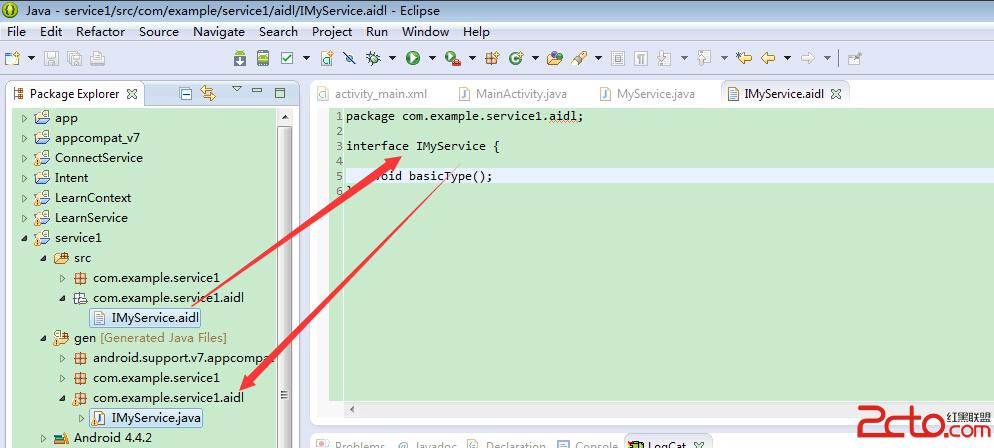Open the Android SDK Manager icon
The width and height of the screenshot is (994, 448).
[x=240, y=58]
